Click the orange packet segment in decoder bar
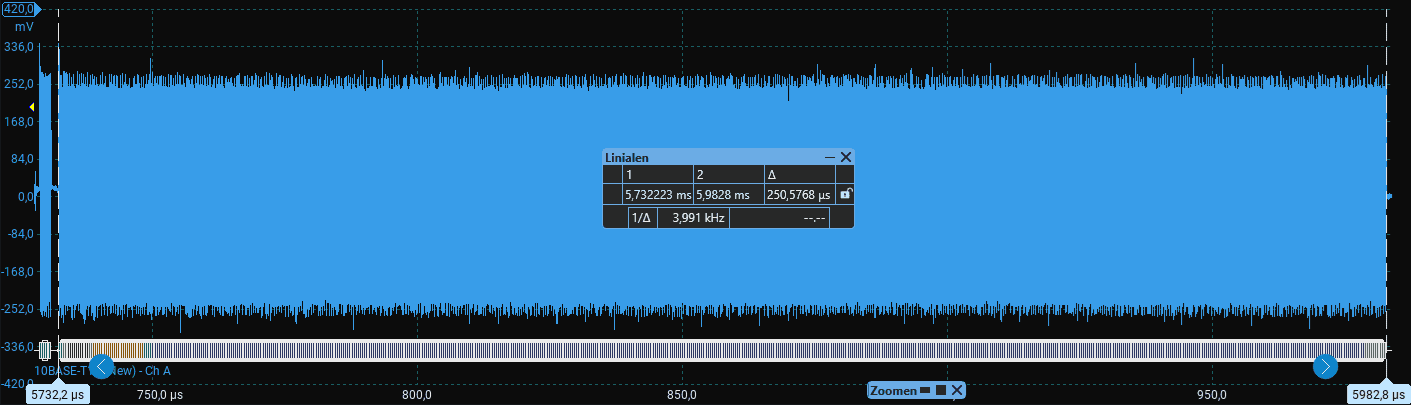1411x405 pixels. (112, 349)
